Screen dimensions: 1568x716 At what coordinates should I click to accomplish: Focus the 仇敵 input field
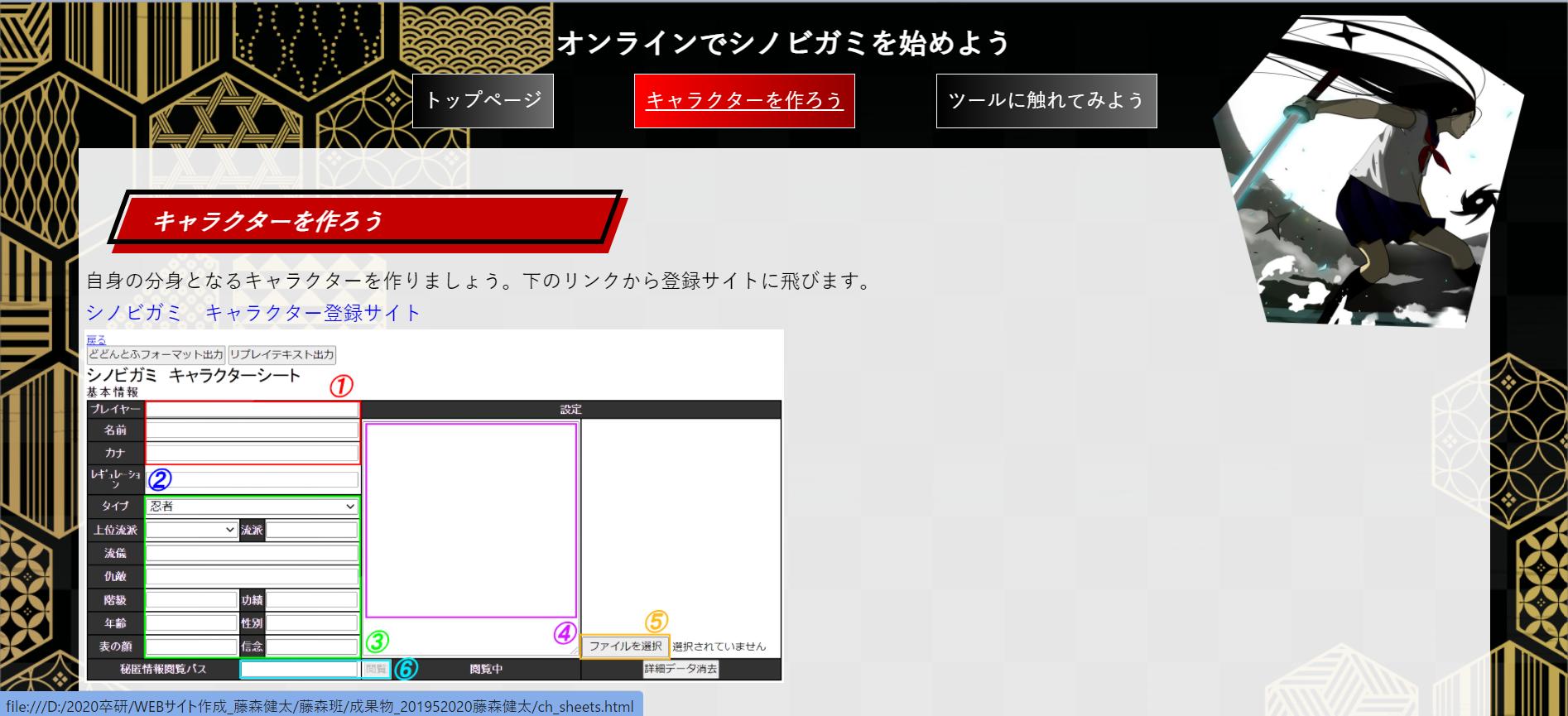coord(253,576)
